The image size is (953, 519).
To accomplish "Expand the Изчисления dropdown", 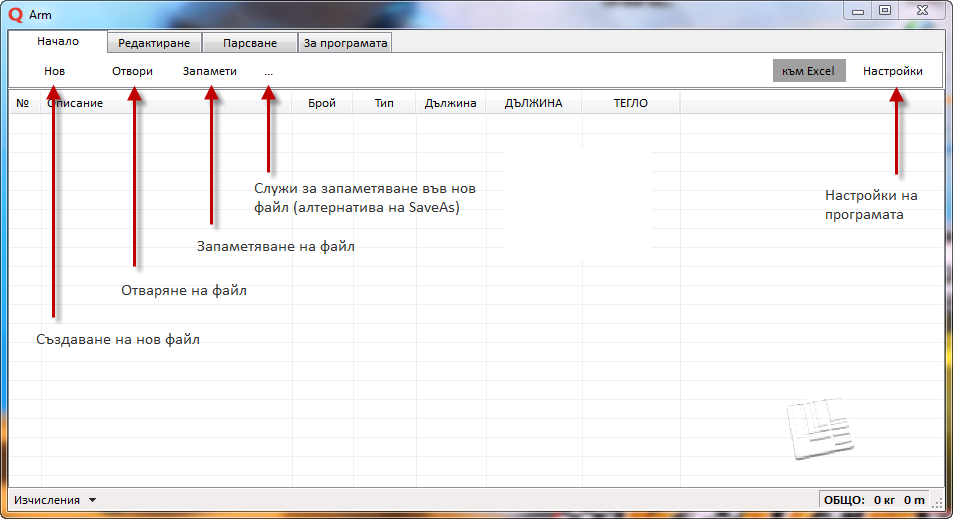I will [x=55, y=499].
